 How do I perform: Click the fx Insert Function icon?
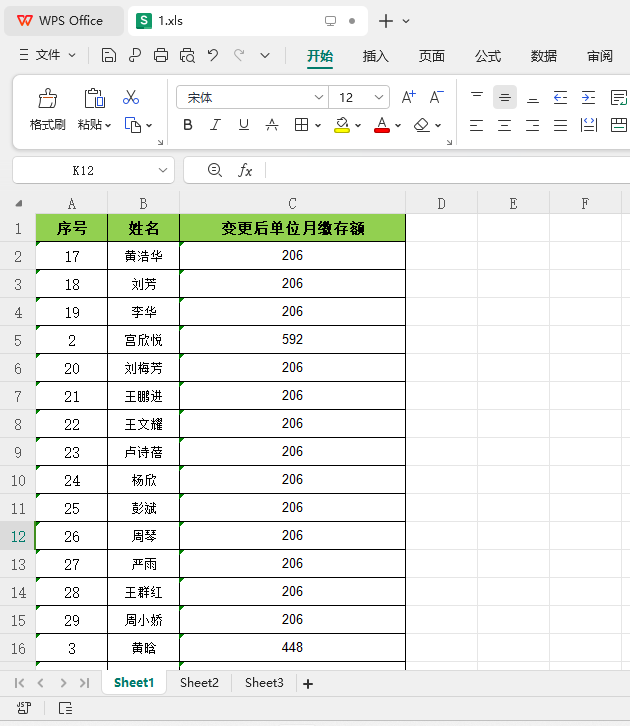pos(245,170)
